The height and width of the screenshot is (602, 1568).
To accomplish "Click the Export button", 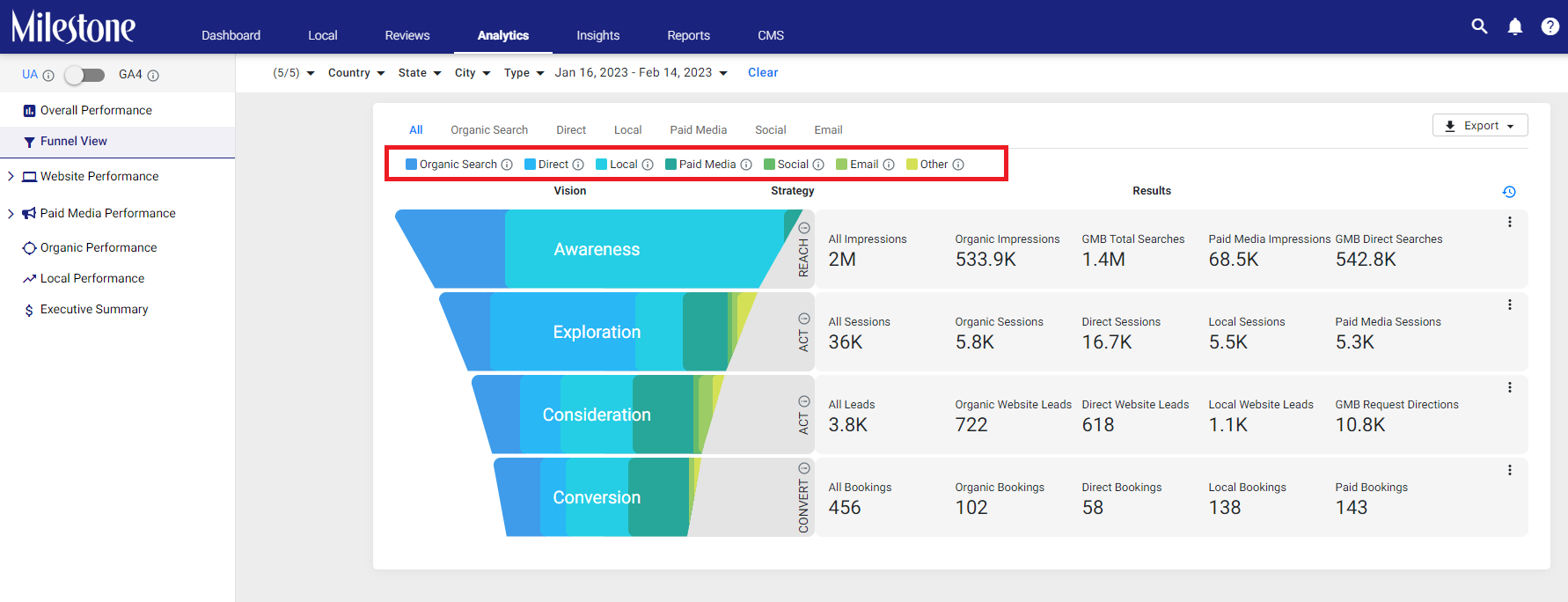I will [1480, 126].
